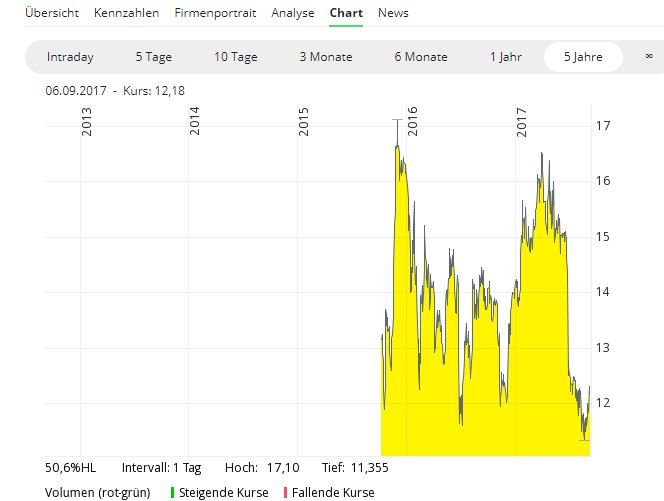Open the News tab

[x=393, y=13]
